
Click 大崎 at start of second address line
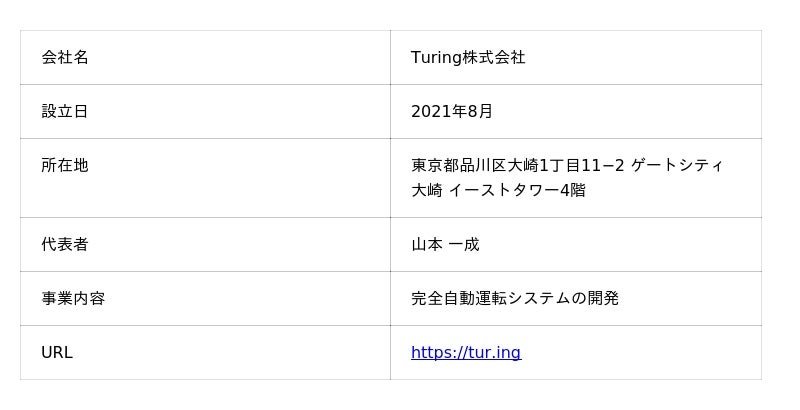coord(426,190)
